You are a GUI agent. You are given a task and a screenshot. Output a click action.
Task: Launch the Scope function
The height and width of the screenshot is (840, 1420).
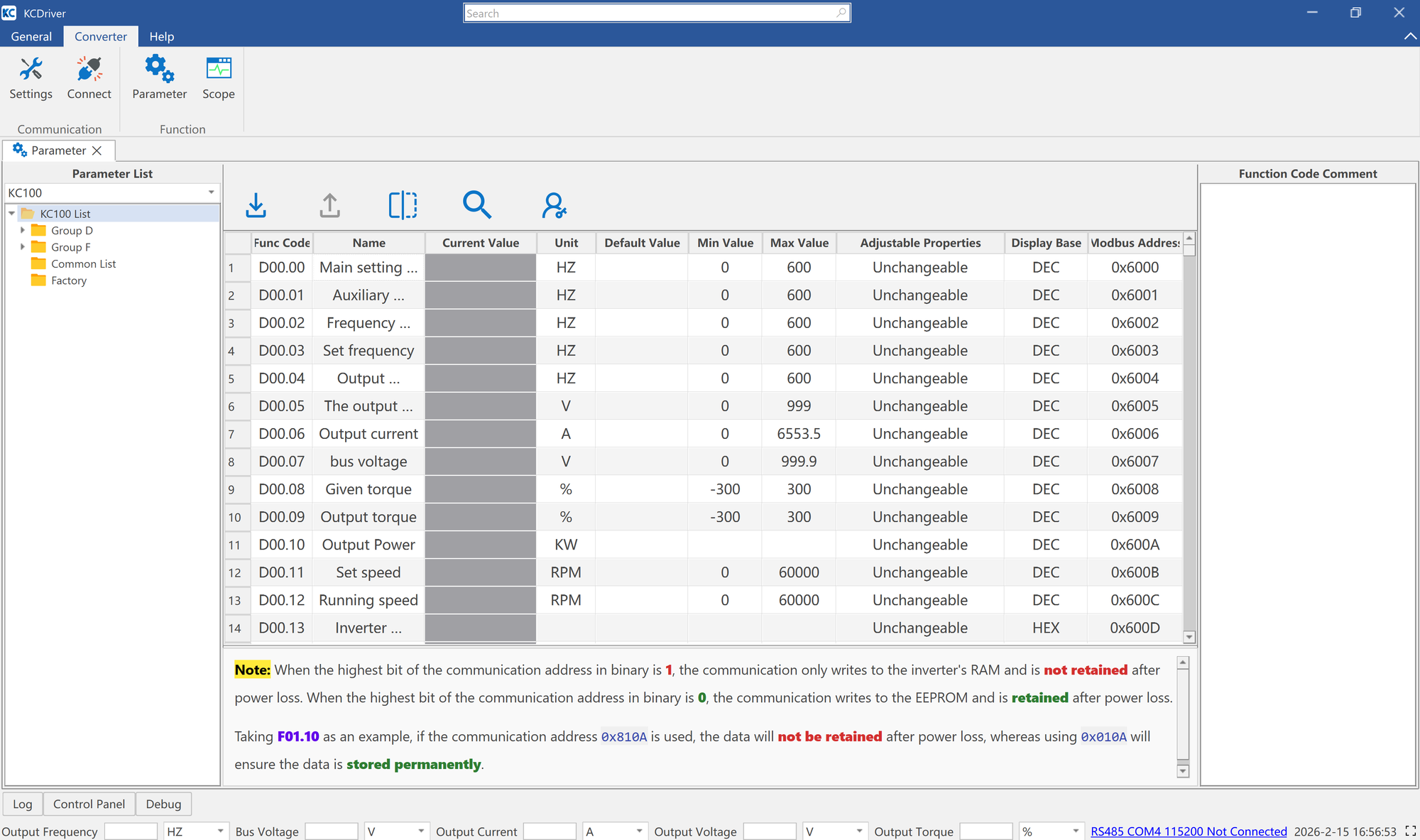pos(217,78)
